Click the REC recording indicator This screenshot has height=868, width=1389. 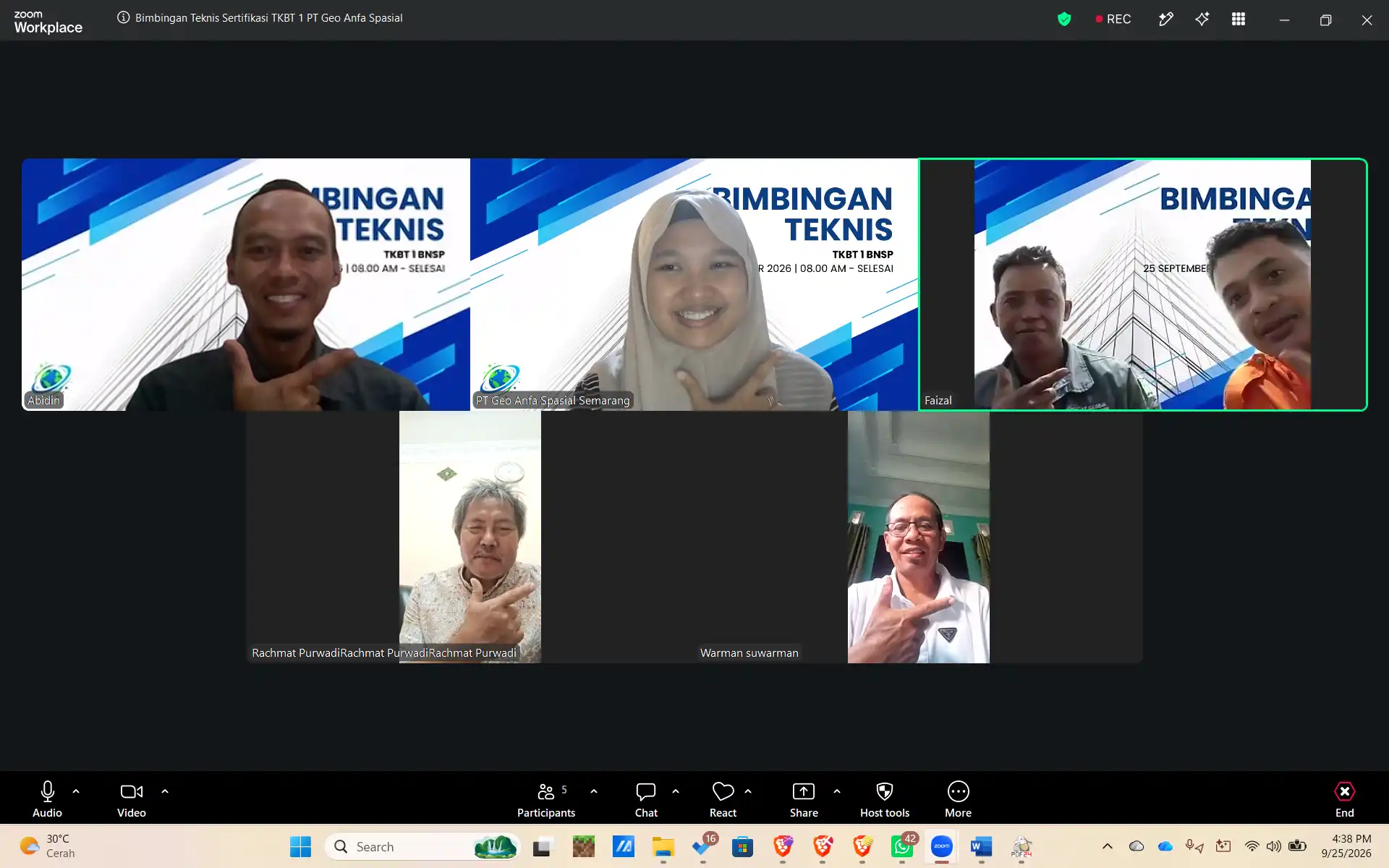point(1113,20)
